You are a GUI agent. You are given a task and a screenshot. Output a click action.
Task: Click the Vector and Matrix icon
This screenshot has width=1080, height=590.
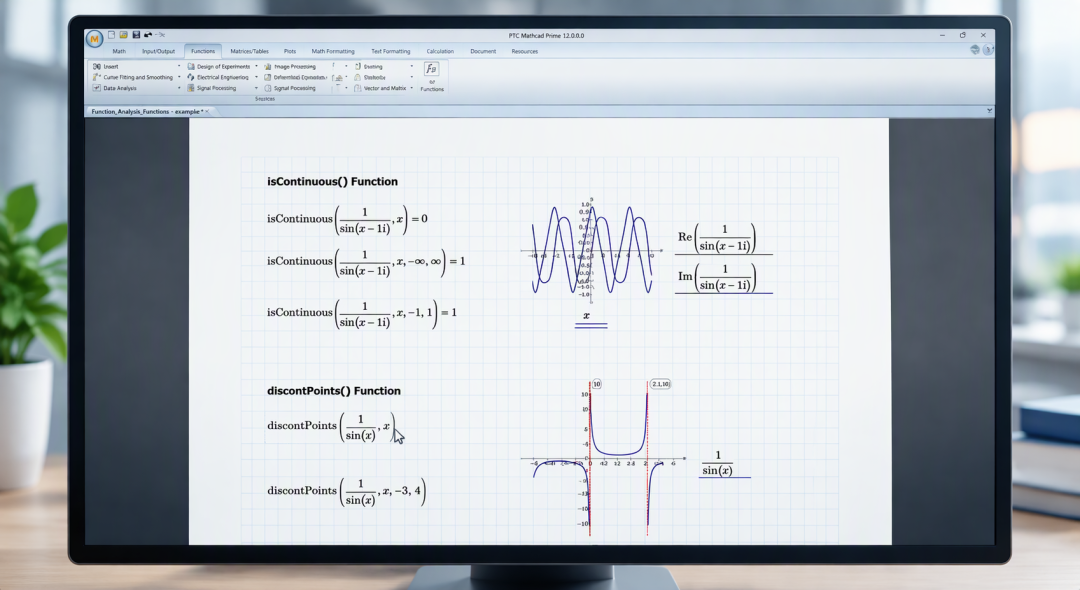(357, 88)
